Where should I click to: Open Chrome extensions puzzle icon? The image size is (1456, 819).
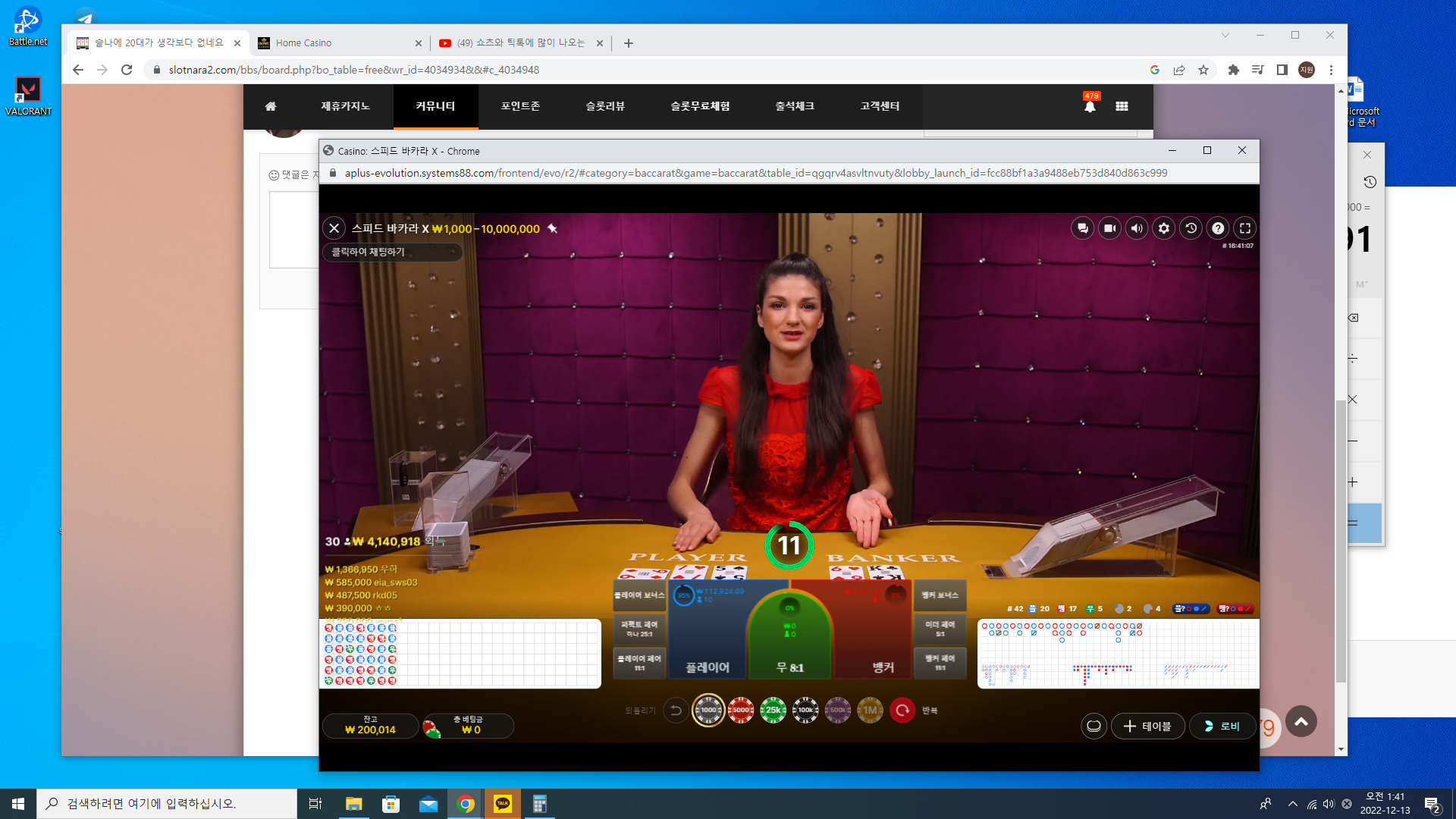(x=1234, y=70)
